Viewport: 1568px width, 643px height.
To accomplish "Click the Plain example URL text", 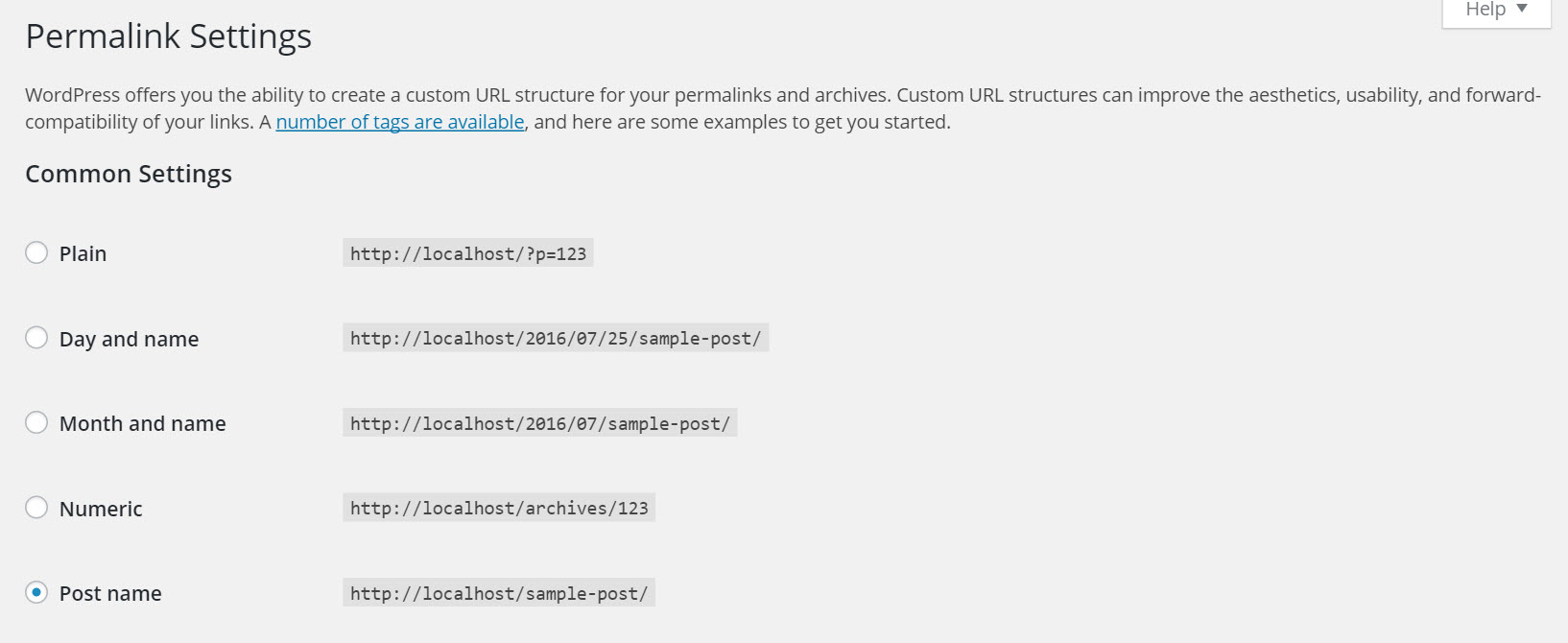I will 467,252.
